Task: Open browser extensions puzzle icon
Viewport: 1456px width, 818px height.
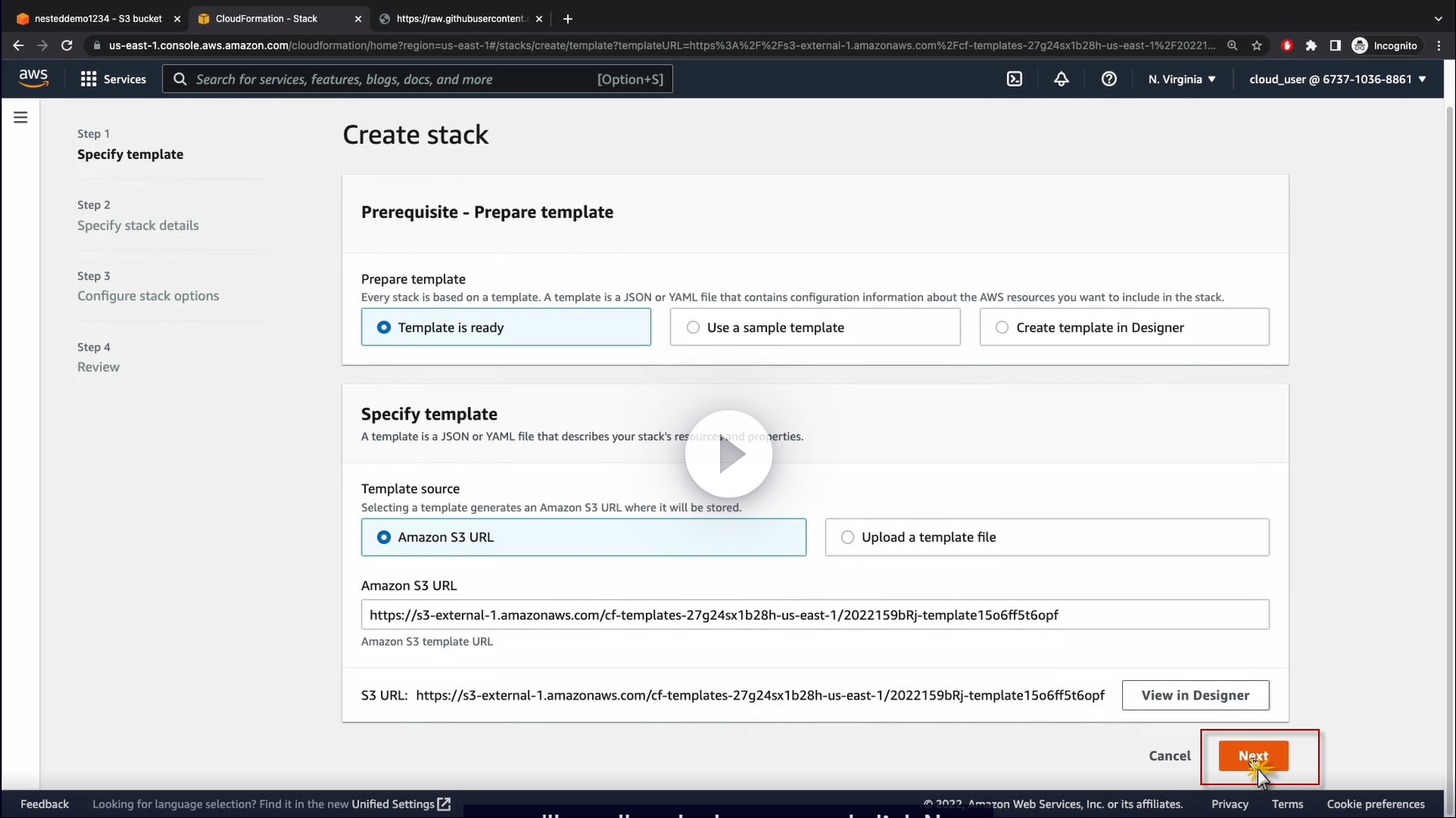Action: click(1310, 45)
